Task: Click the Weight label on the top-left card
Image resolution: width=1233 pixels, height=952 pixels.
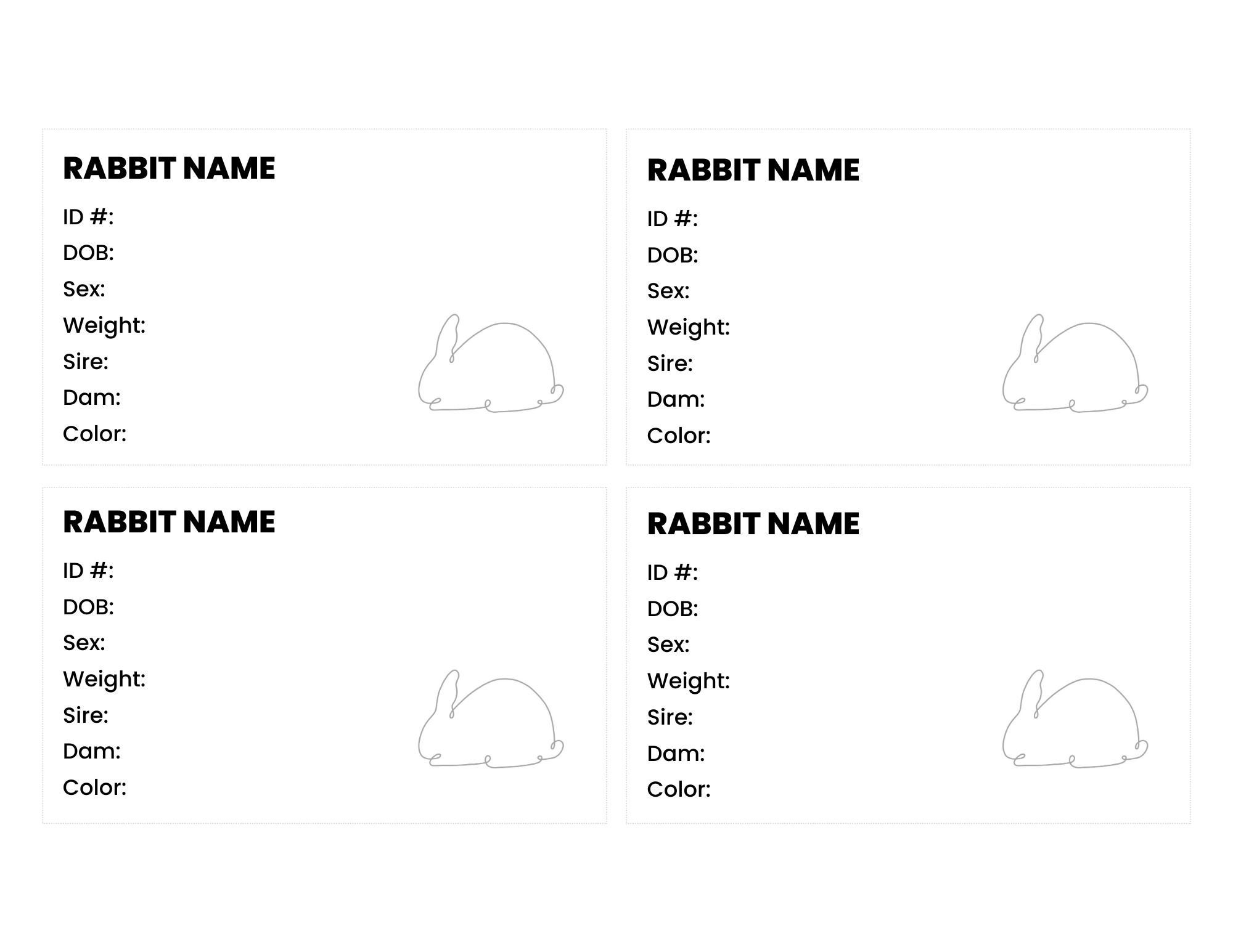Action: pyautogui.click(x=104, y=325)
